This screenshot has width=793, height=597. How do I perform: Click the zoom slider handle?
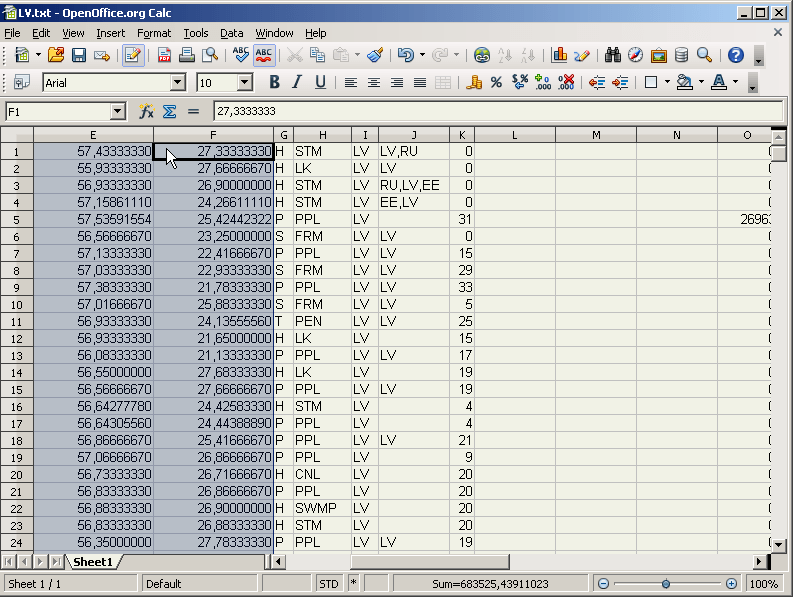[666, 584]
